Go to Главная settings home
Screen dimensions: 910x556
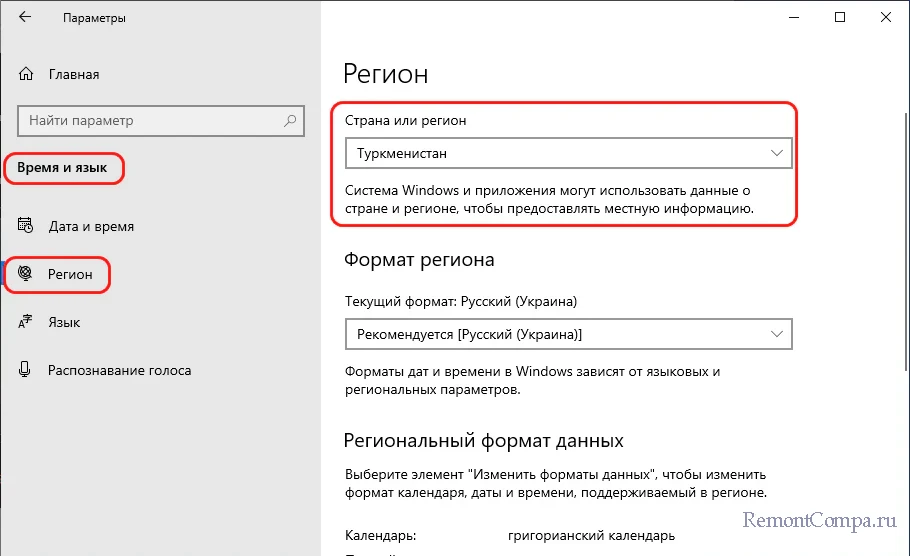click(73, 74)
